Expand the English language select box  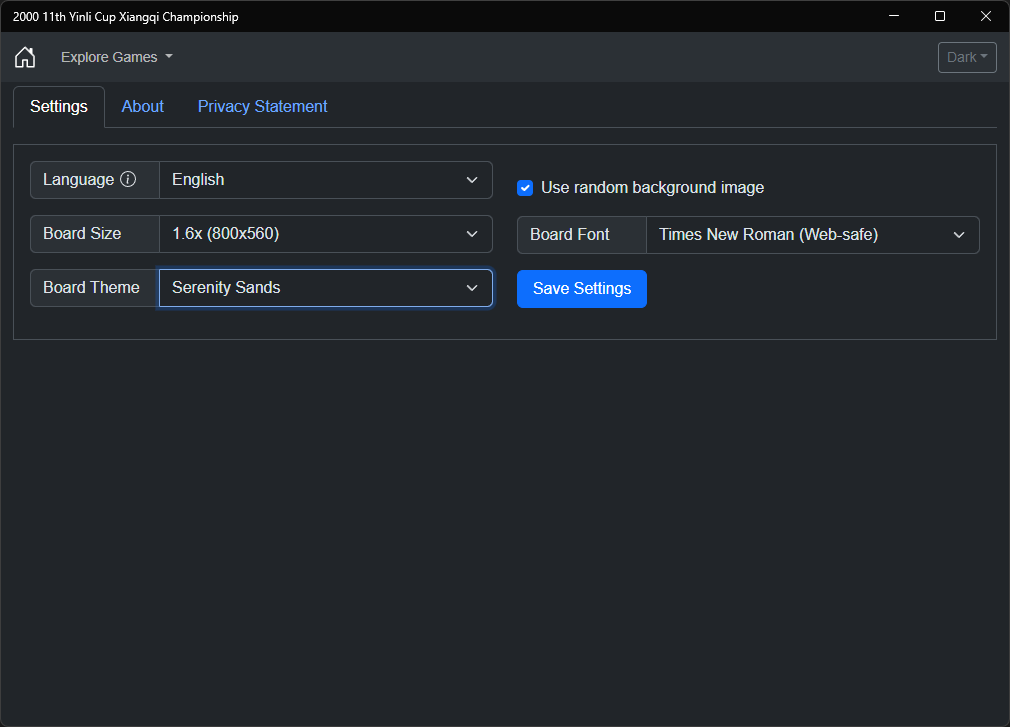click(x=326, y=180)
